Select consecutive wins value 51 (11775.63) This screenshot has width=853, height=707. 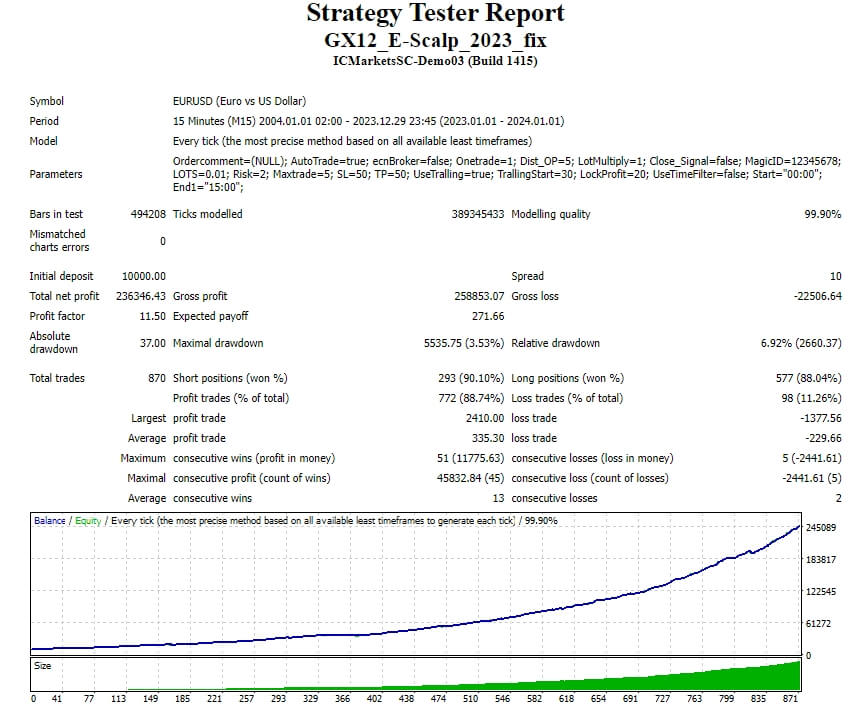(x=471, y=458)
